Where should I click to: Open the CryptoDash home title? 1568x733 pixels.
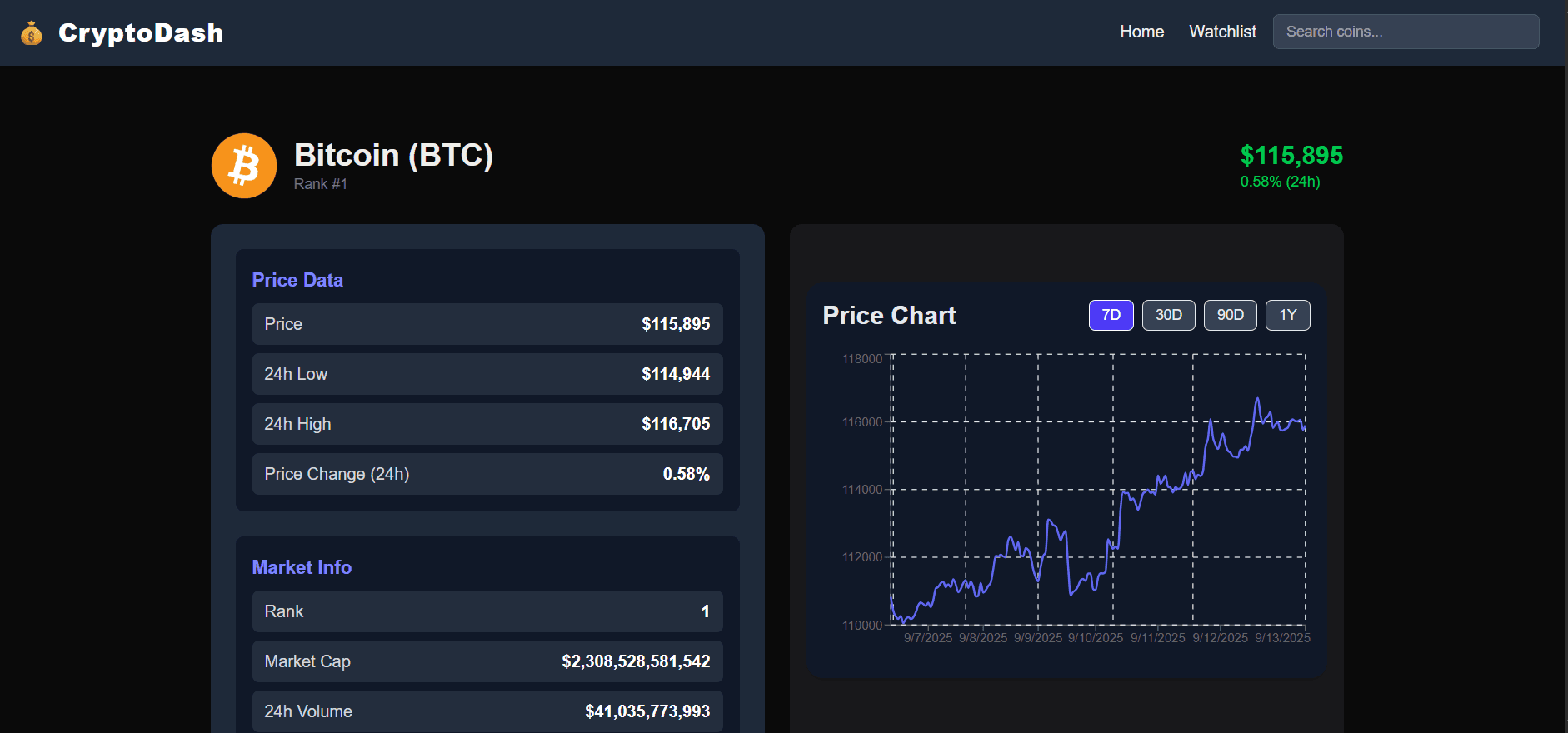141,33
